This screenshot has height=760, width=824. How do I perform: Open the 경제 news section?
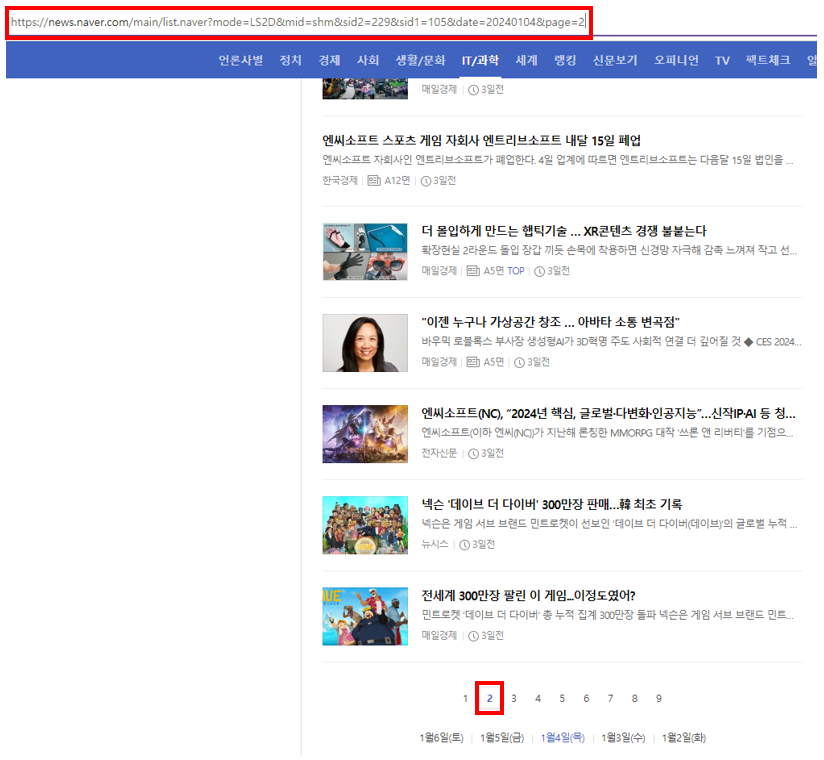329,60
